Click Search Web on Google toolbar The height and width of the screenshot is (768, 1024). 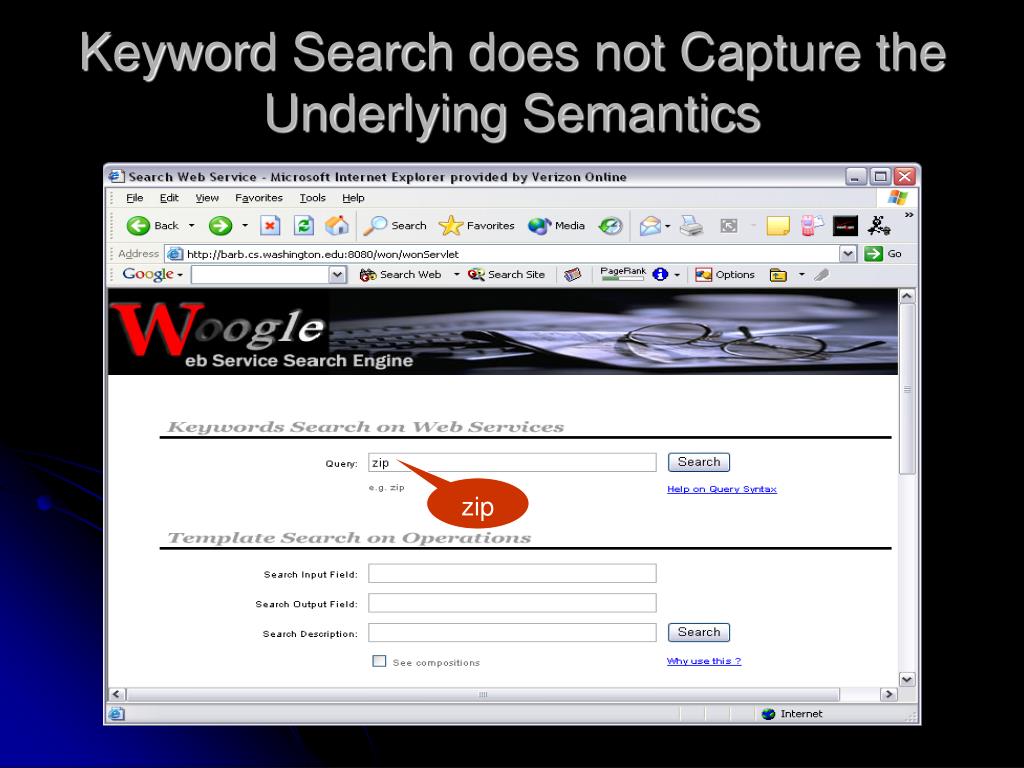pyautogui.click(x=400, y=275)
